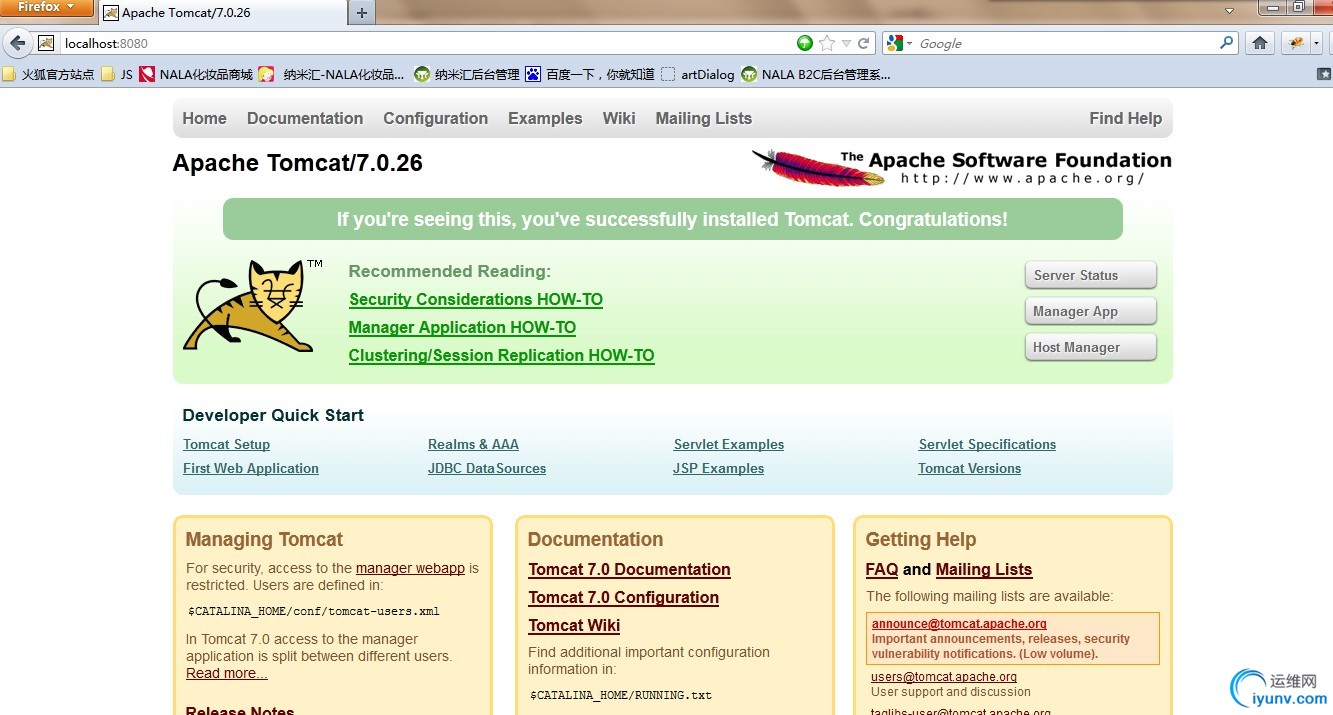Open Tomcat 7.0 Configuration link

click(x=624, y=597)
